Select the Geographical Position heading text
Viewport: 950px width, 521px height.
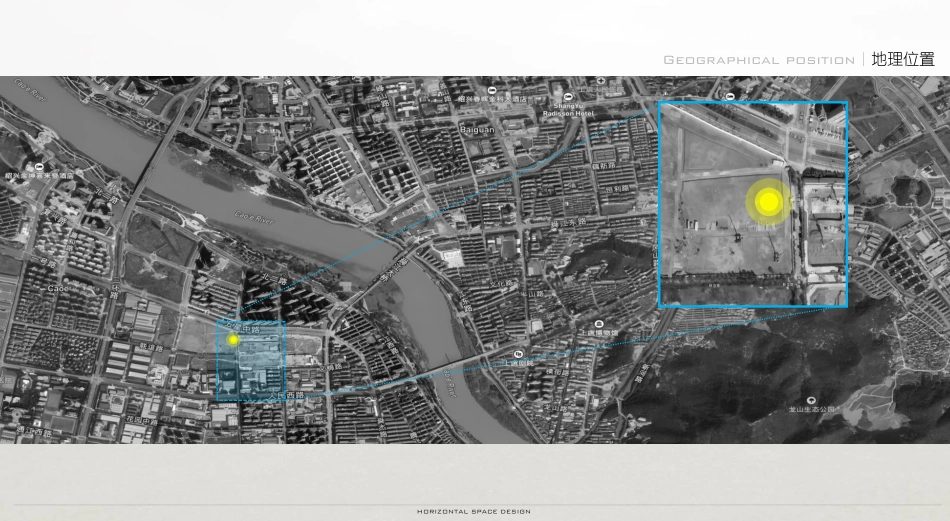(x=758, y=60)
